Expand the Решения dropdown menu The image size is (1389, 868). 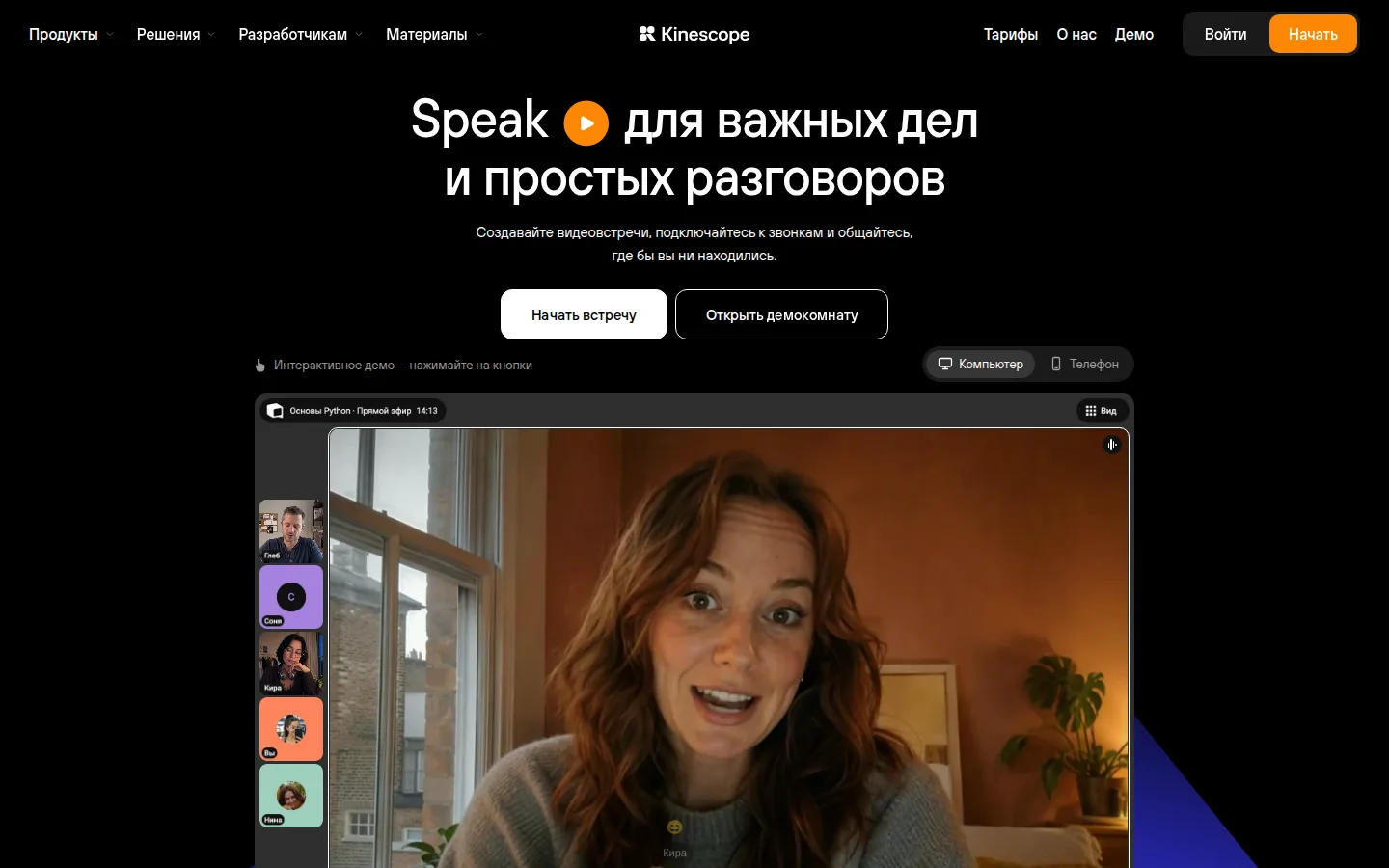pos(176,34)
